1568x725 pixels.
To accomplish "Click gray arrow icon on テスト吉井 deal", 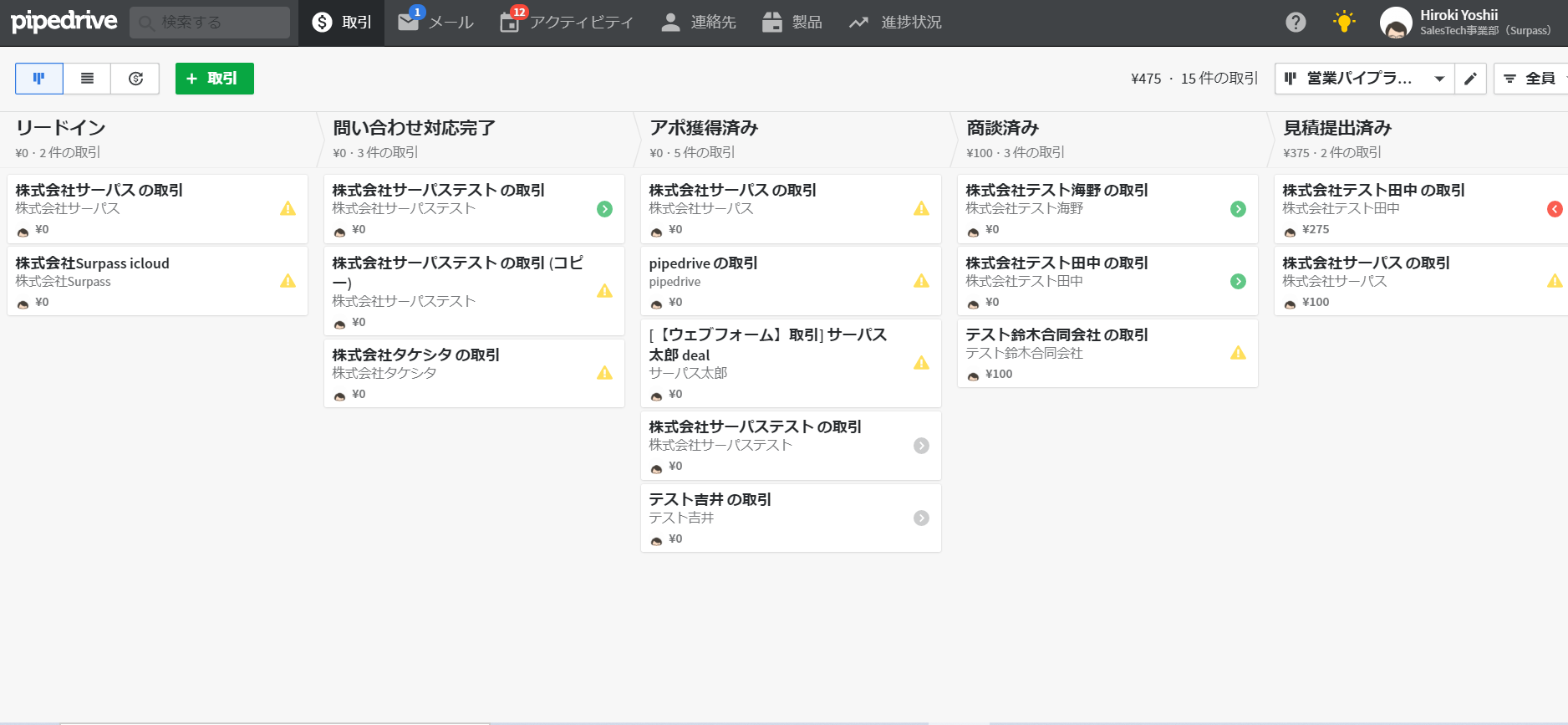I will [x=921, y=518].
